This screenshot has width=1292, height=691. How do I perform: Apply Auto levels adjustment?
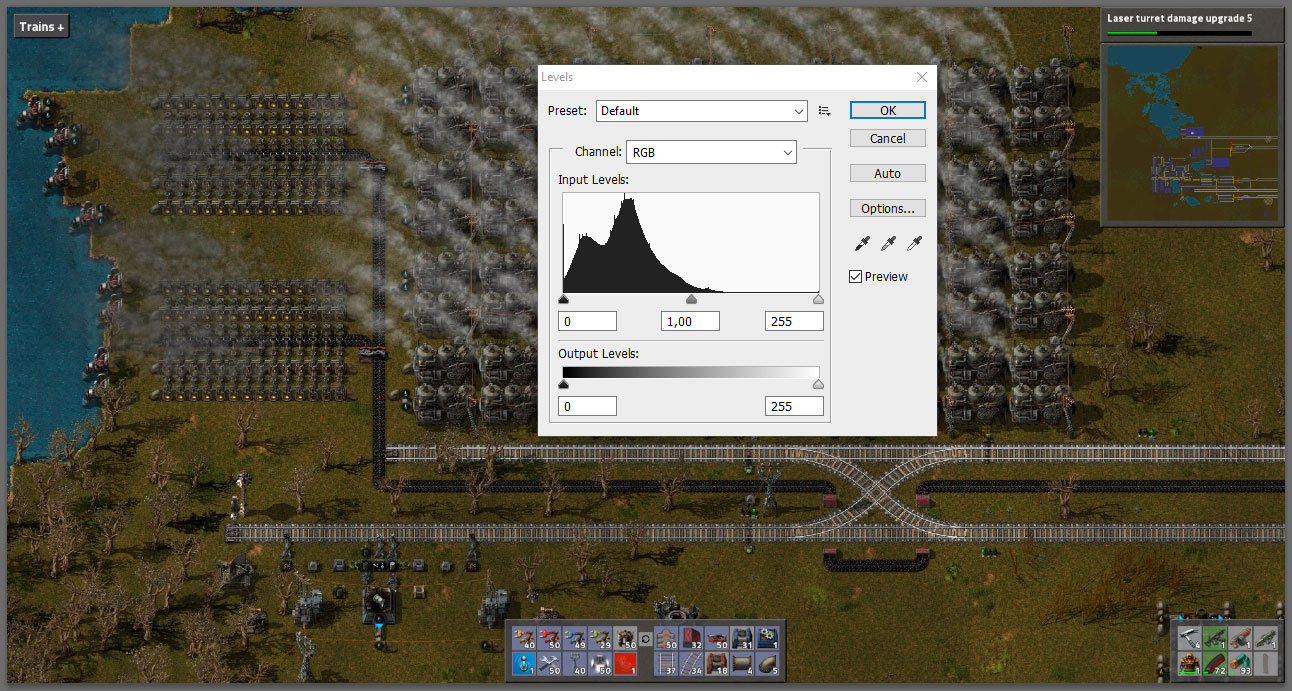[x=888, y=173]
